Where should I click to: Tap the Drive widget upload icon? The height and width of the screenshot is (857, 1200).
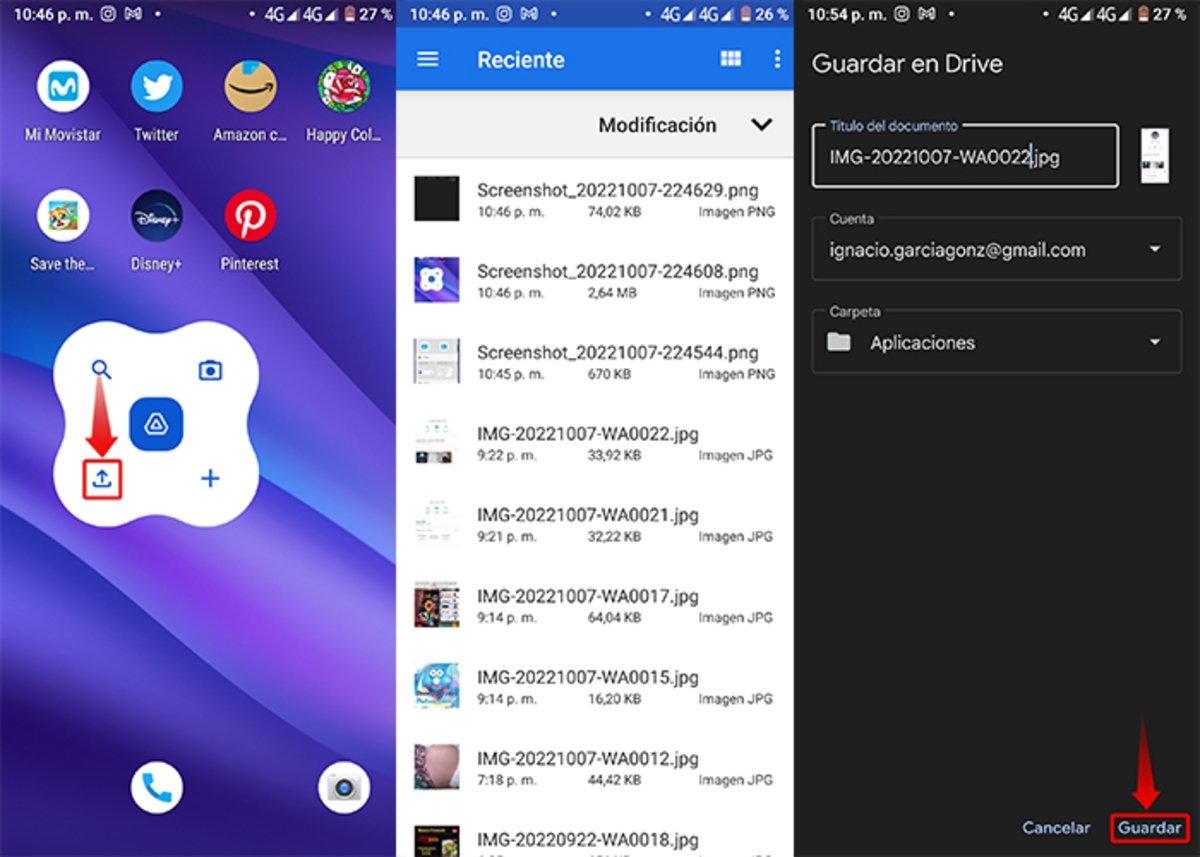coord(102,478)
